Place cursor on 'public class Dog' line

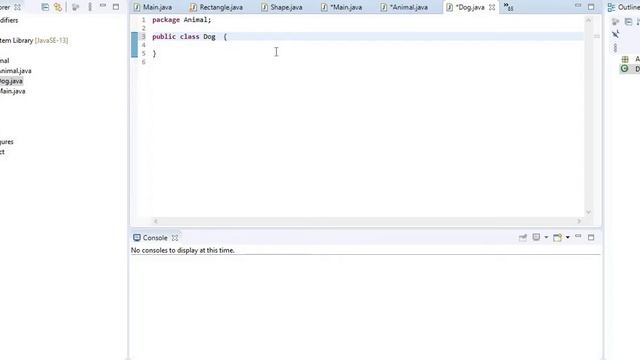coord(189,36)
